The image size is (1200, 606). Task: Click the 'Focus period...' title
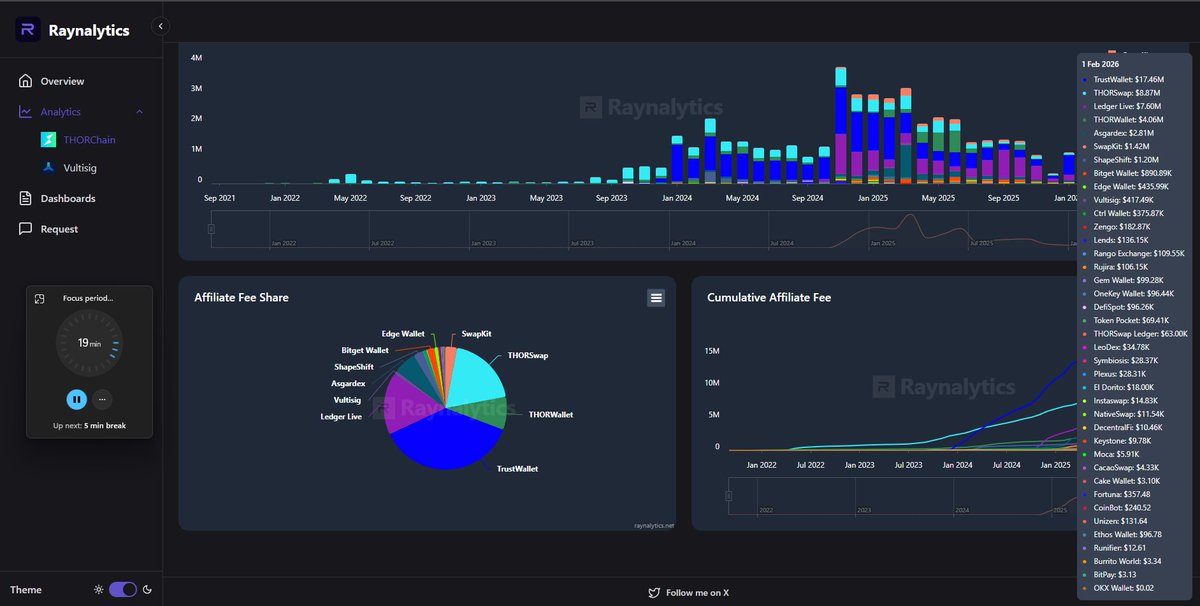pyautogui.click(x=88, y=298)
